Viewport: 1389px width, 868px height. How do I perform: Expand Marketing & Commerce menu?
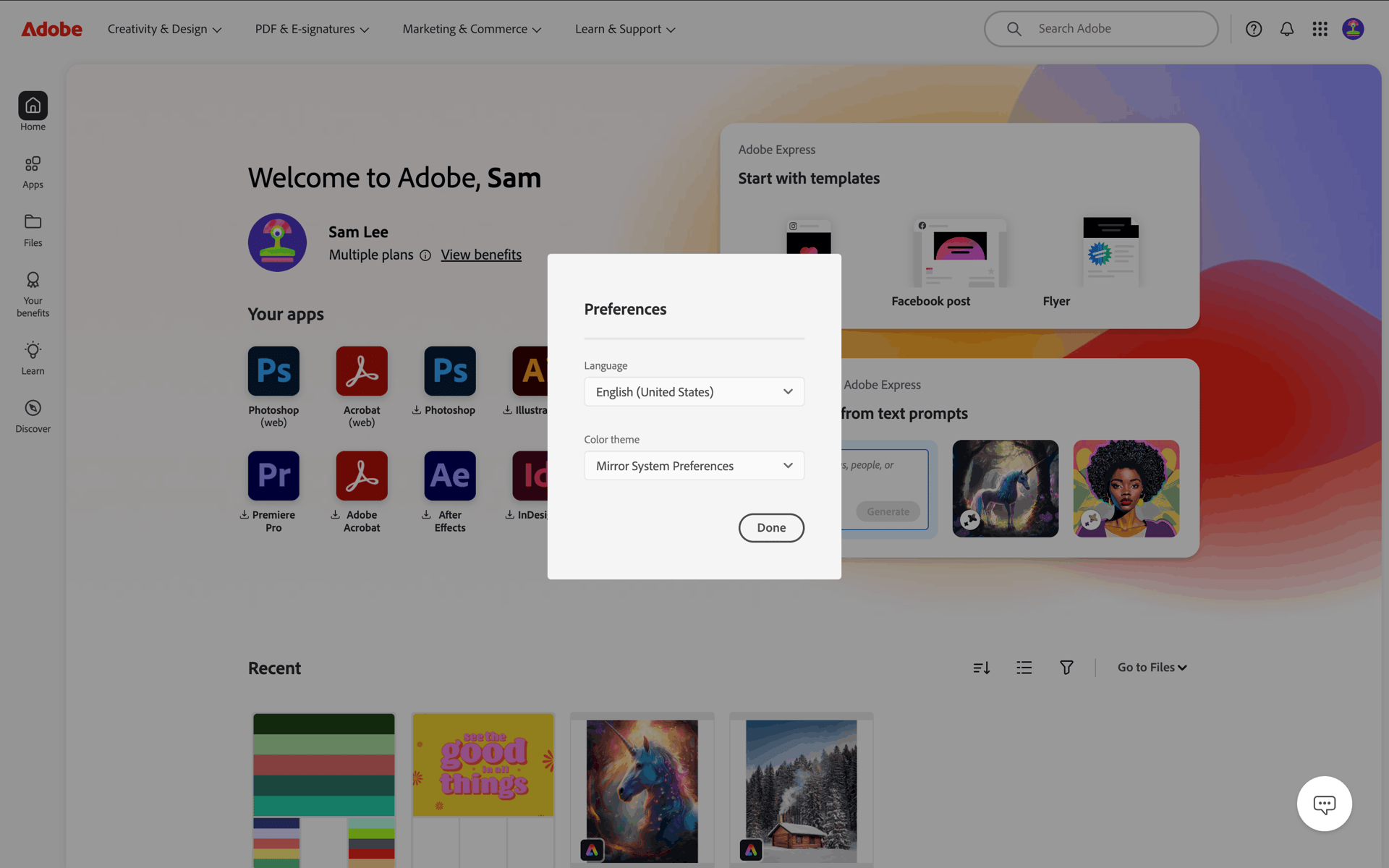tap(472, 29)
